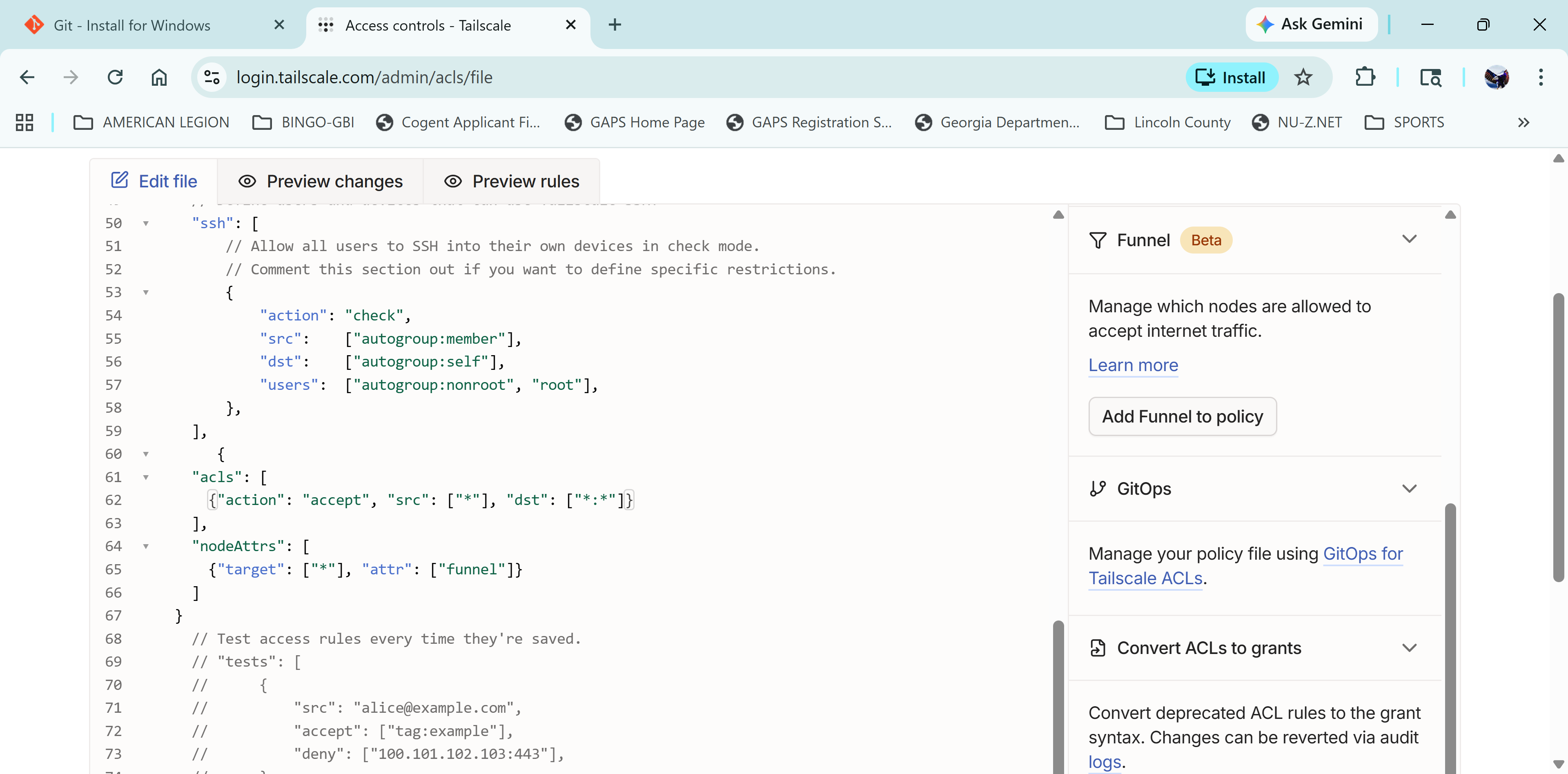Close the Git - Install for Windows tab

pos(279,25)
